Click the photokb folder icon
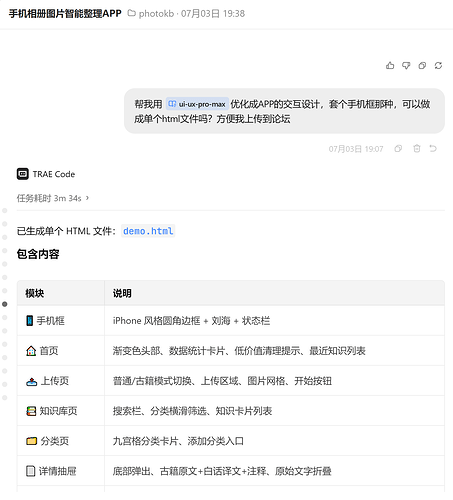Image resolution: width=453 pixels, height=500 pixels. [x=132, y=13]
